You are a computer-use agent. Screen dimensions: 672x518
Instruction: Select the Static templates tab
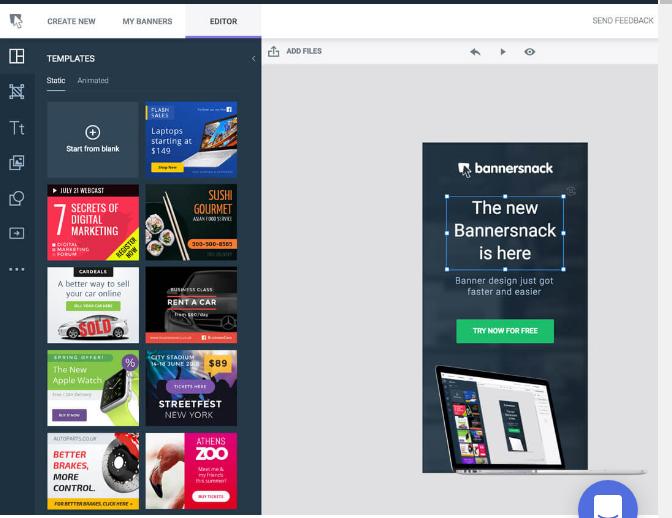click(x=56, y=80)
